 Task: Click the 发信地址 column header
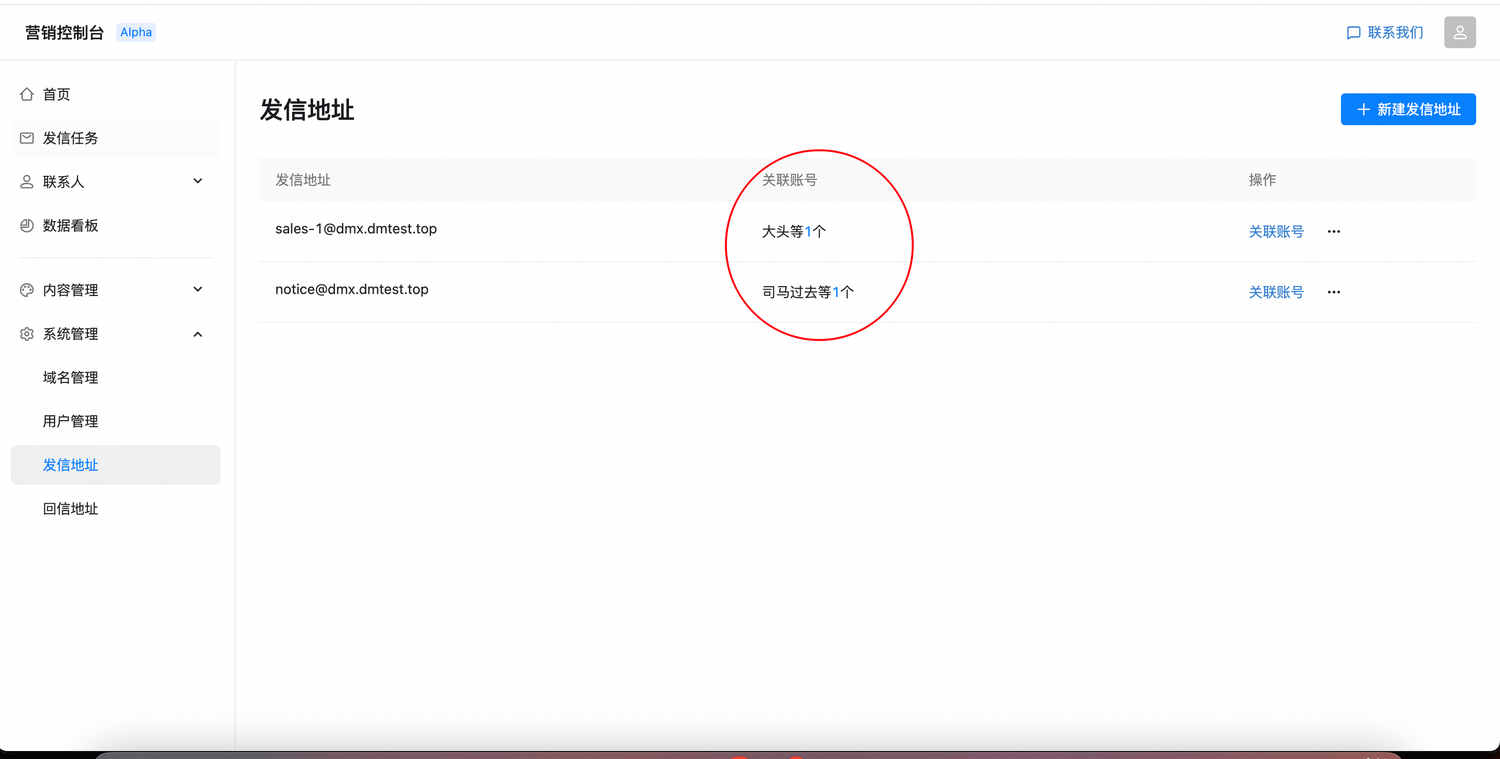pyautogui.click(x=303, y=180)
